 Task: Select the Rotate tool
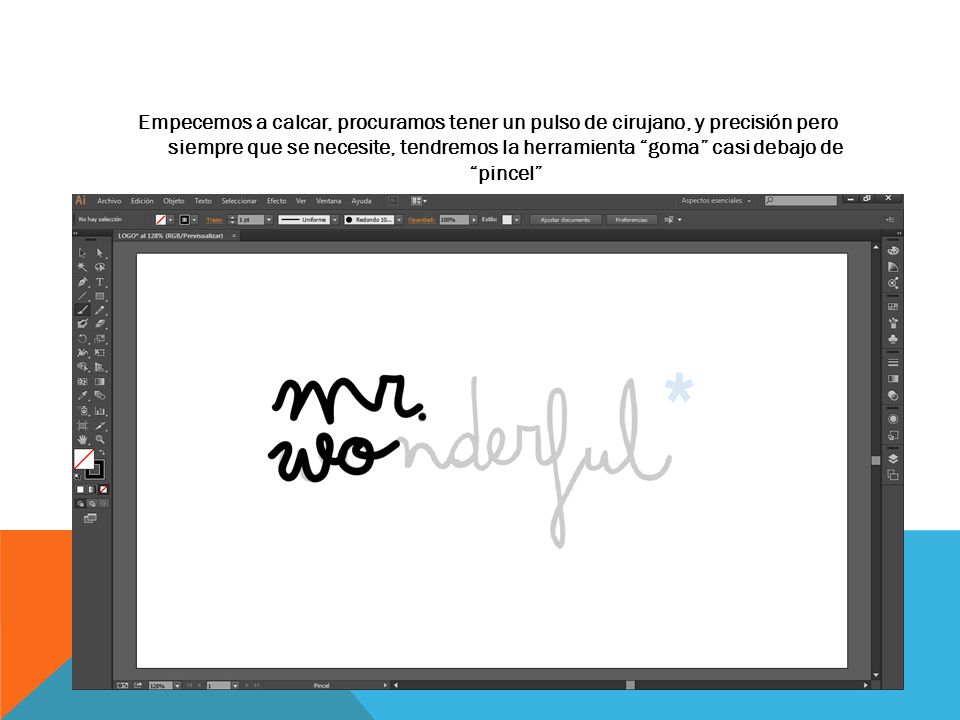tap(83, 339)
